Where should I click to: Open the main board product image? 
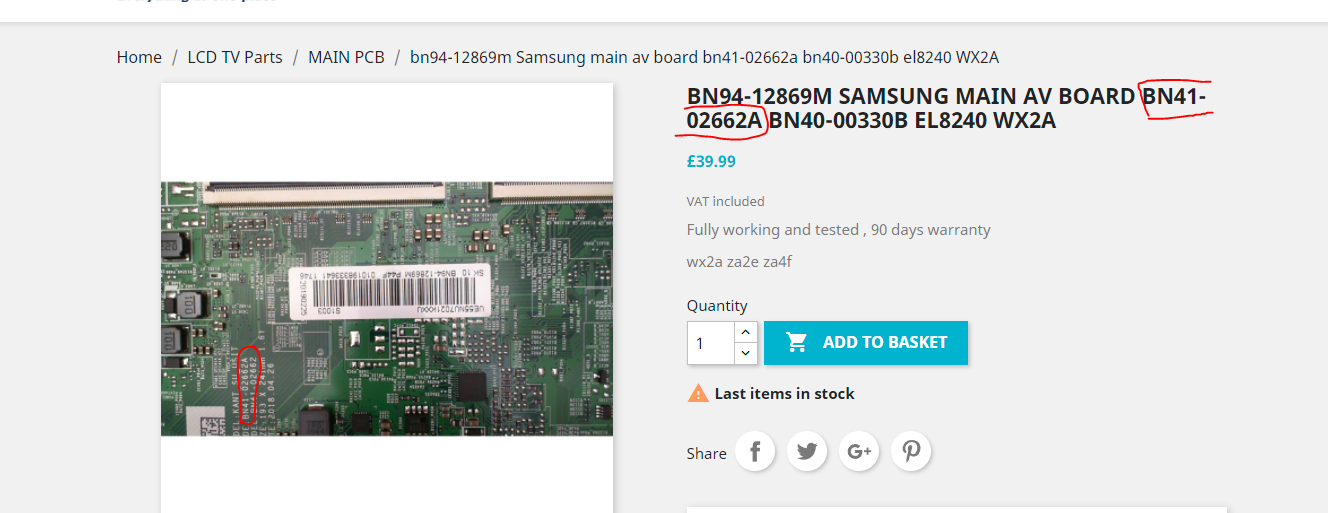pos(387,308)
